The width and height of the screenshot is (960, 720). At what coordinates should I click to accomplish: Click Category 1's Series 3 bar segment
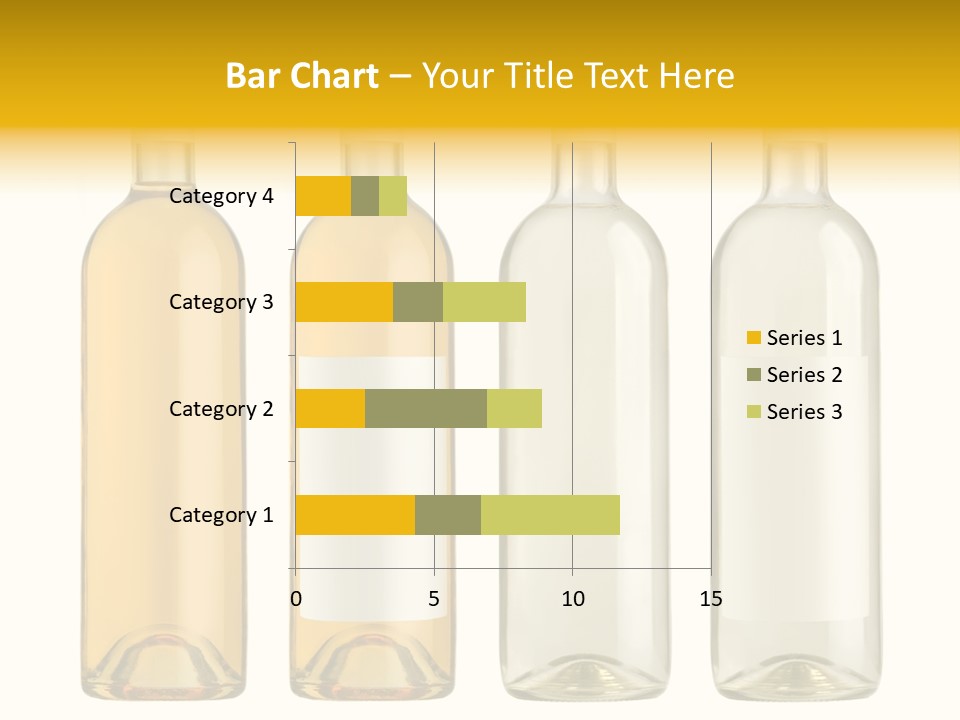pyautogui.click(x=550, y=515)
